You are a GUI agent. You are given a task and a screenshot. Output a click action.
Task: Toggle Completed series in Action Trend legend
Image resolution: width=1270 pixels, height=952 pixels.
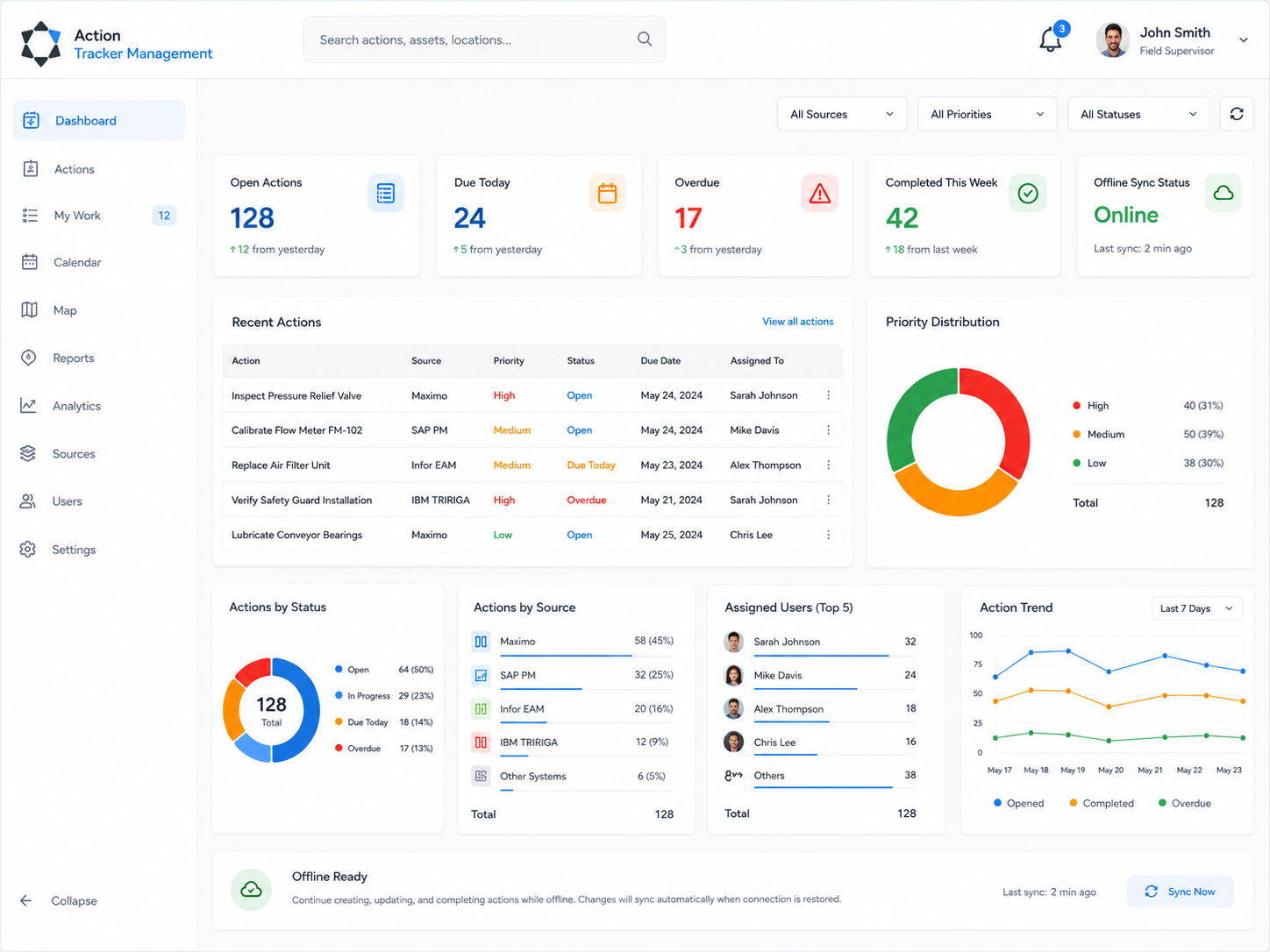click(x=1102, y=803)
